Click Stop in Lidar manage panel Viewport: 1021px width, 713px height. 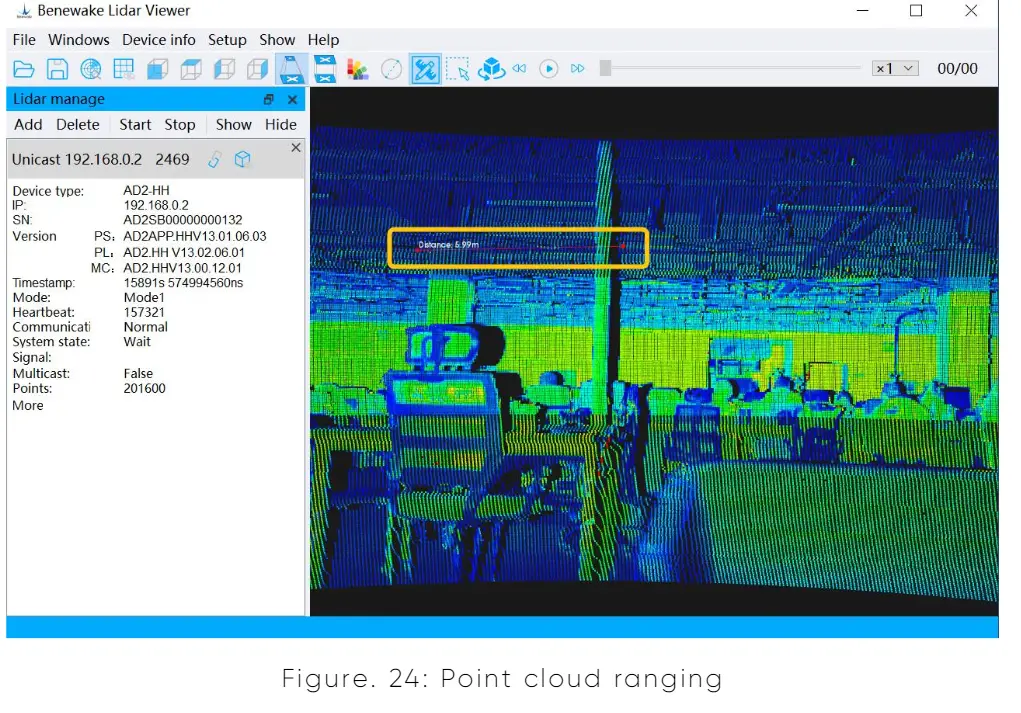180,124
